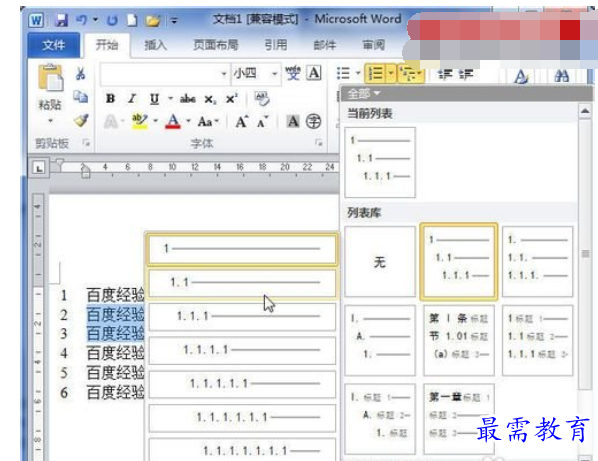Cut selection with the scissors icon
Screen dimensions: 598x461
(80, 73)
